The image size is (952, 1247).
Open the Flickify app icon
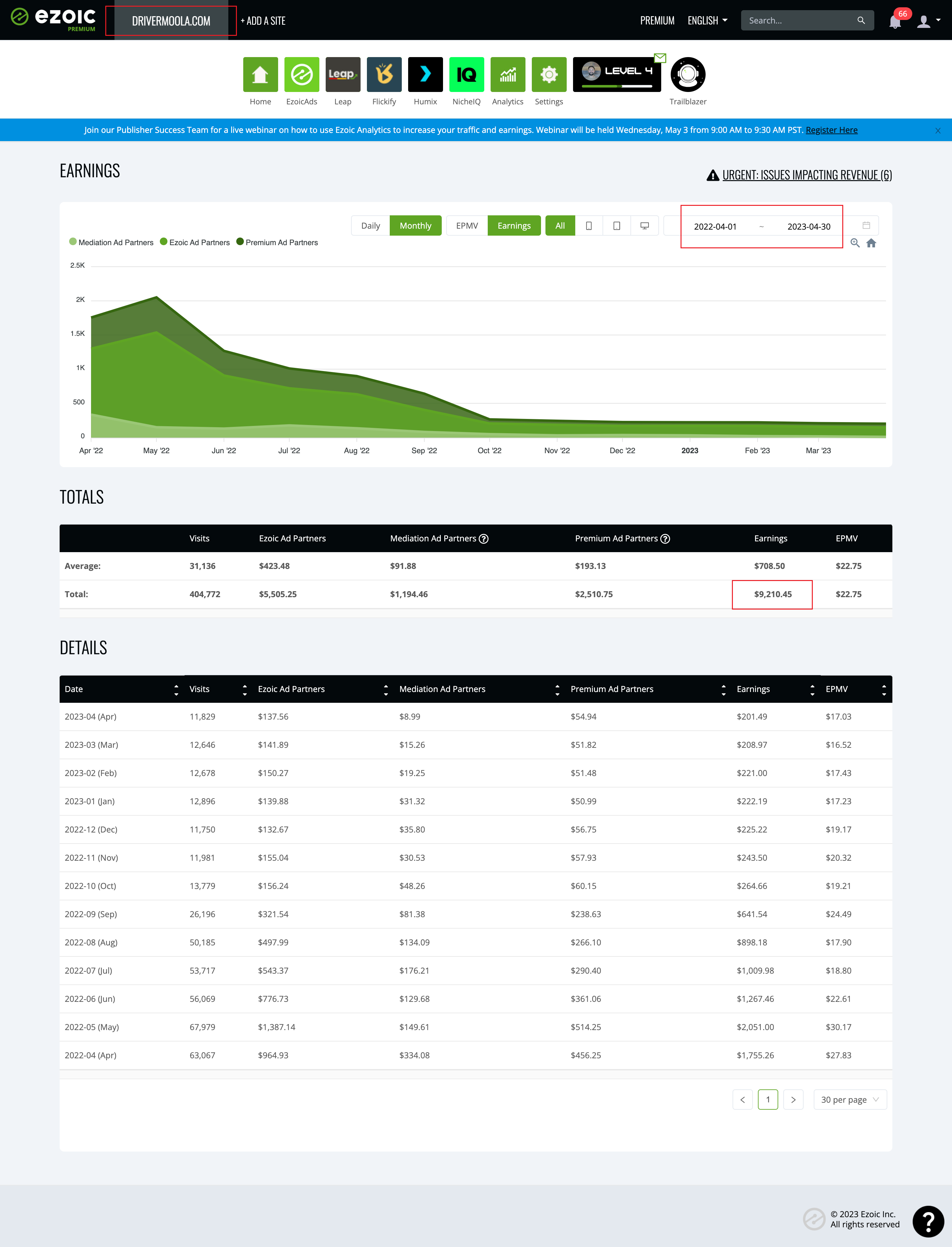384,74
